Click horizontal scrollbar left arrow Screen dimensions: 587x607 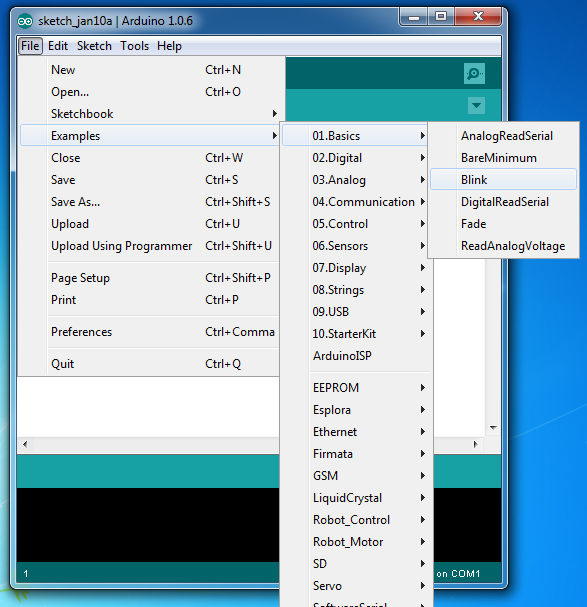25,444
